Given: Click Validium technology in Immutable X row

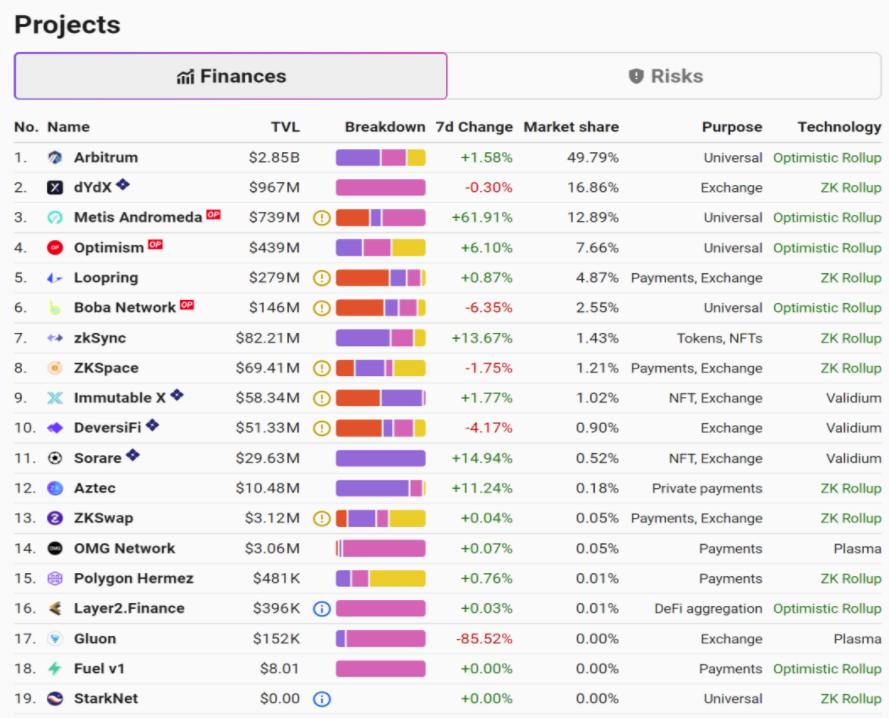Looking at the screenshot, I should [854, 398].
